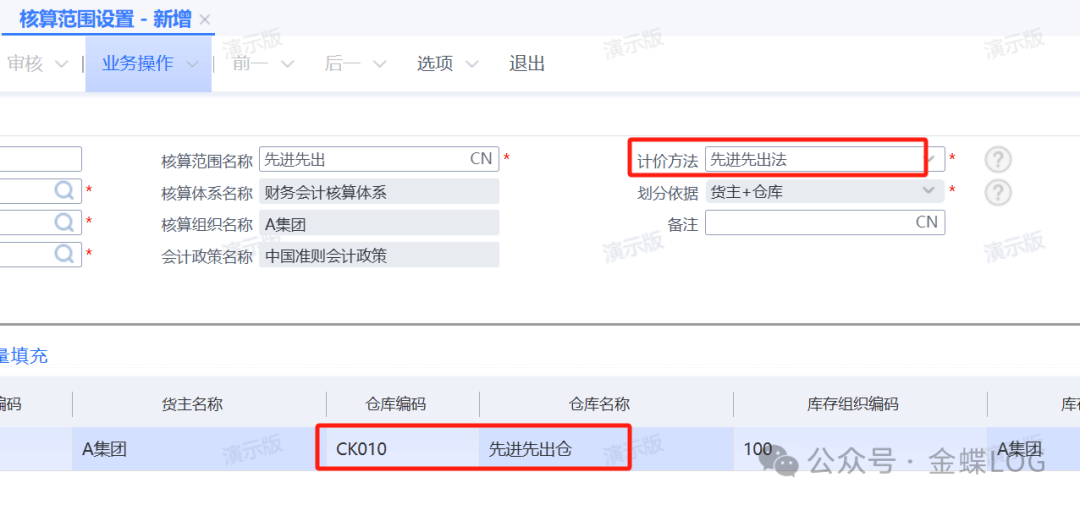Image resolution: width=1080 pixels, height=505 pixels.
Task: Click the 批量填充 link
Action: (x=24, y=356)
